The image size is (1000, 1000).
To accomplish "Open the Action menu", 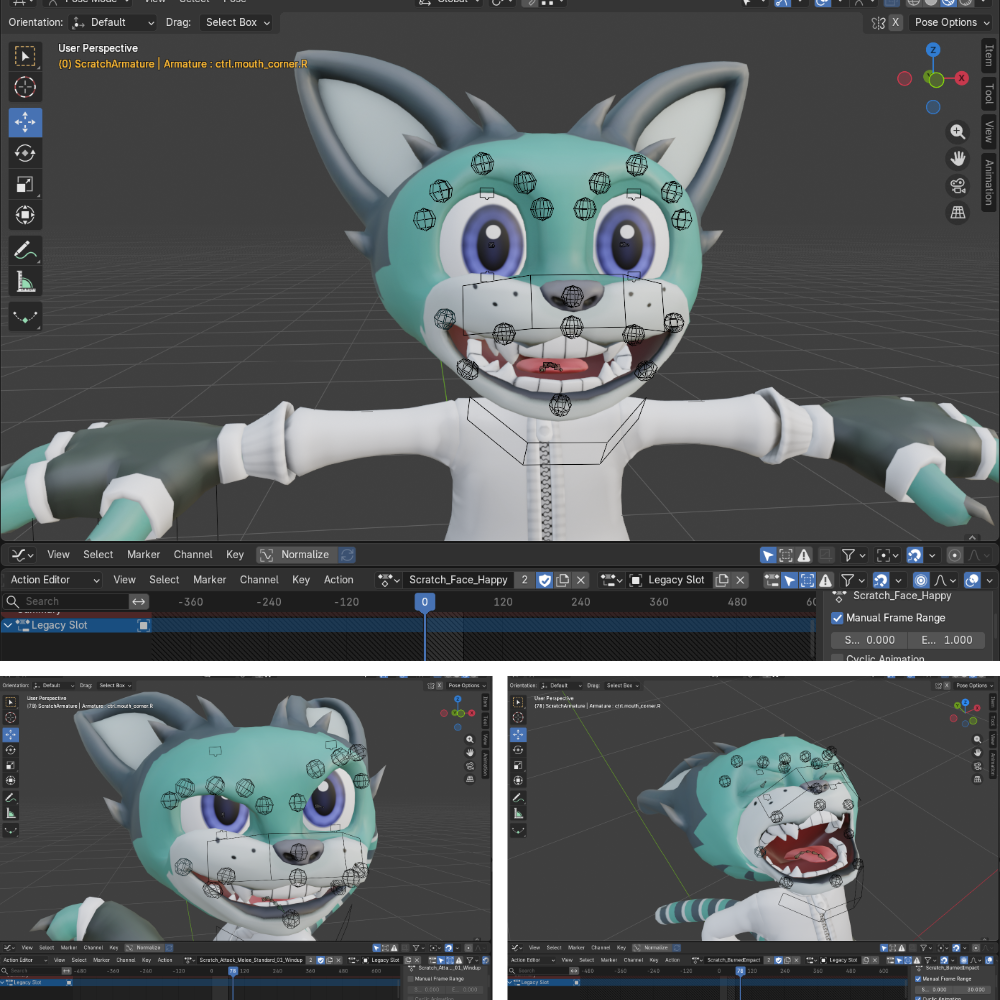I will [338, 580].
